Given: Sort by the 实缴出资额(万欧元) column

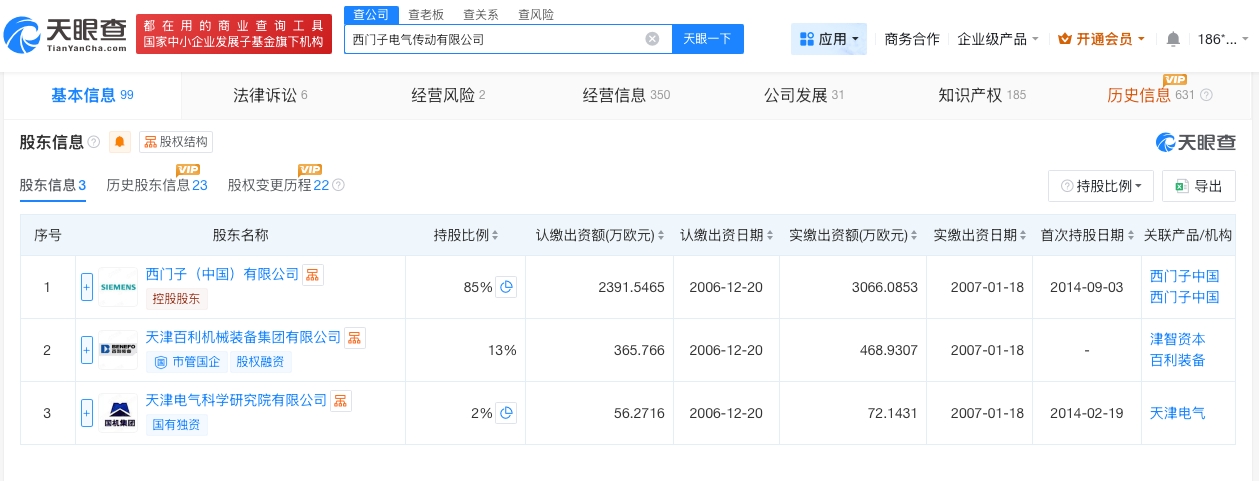Looking at the screenshot, I should (x=853, y=235).
